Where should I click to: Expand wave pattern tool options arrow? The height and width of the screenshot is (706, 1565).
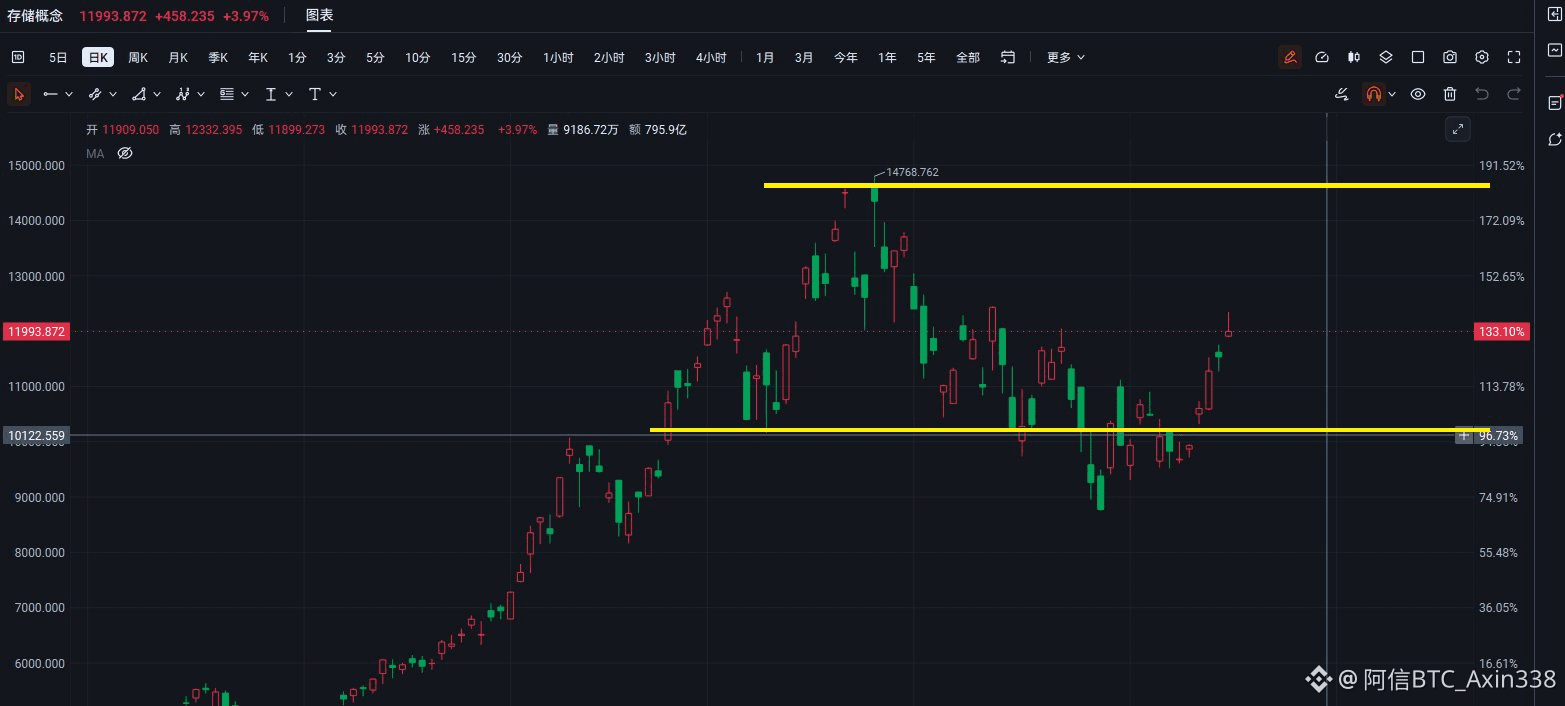pyautogui.click(x=201, y=94)
